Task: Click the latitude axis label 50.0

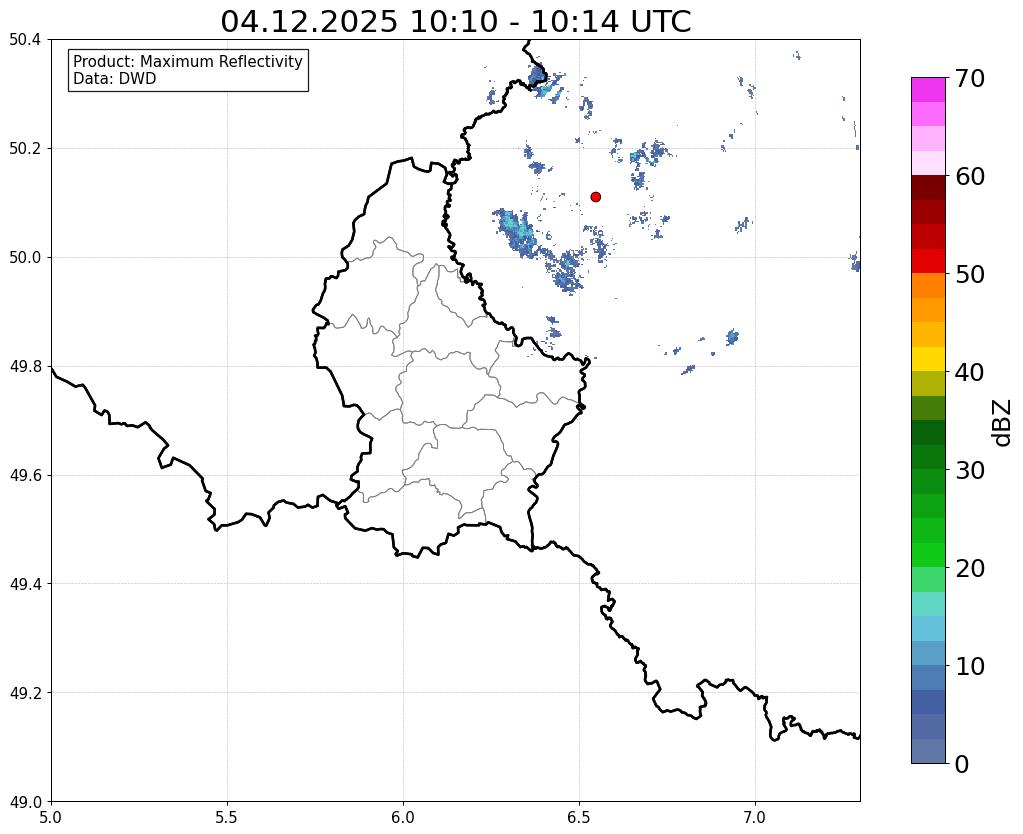Action: point(25,258)
